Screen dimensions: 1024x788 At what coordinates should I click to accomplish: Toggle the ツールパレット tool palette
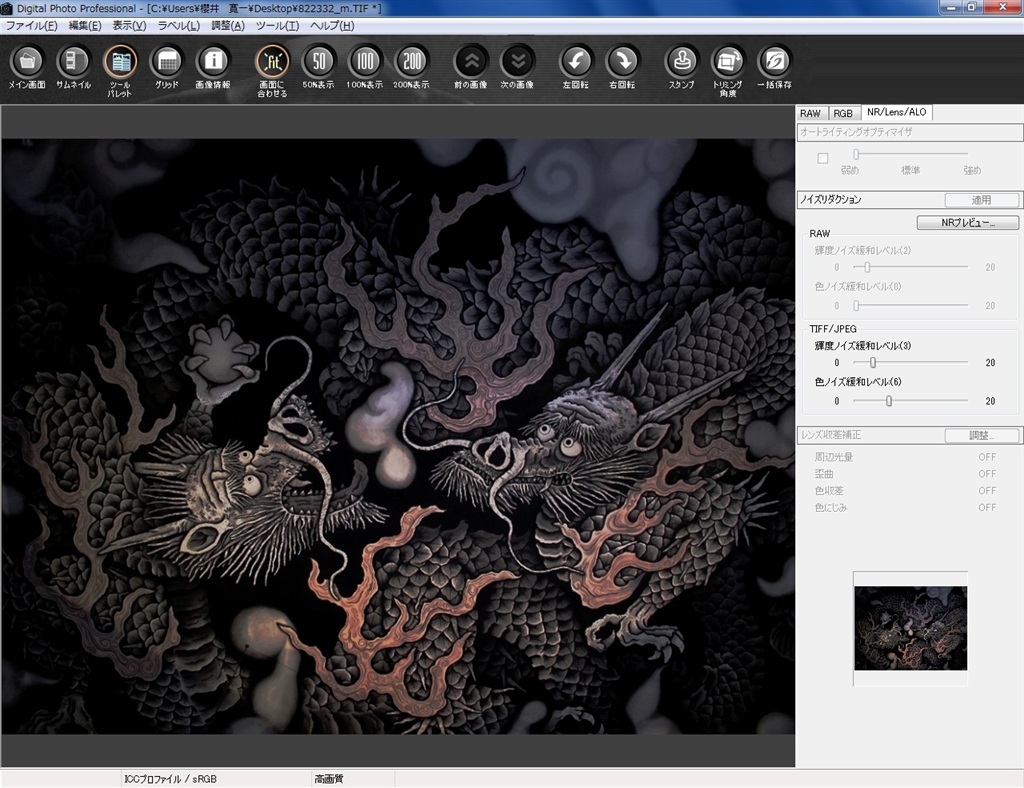(120, 71)
